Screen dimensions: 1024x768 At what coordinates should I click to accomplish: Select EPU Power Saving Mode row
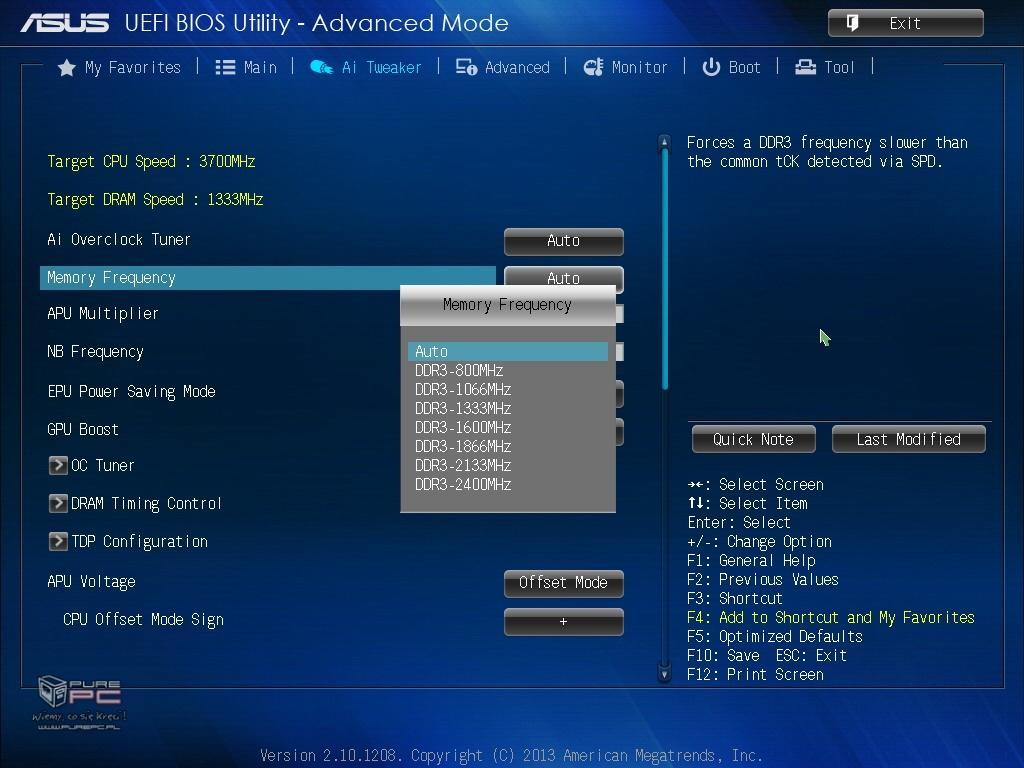pos(131,391)
